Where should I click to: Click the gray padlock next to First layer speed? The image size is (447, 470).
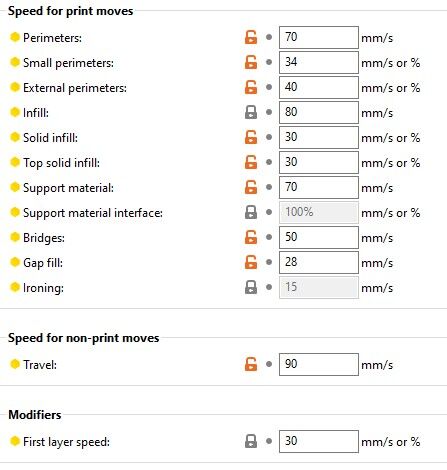(x=251, y=441)
